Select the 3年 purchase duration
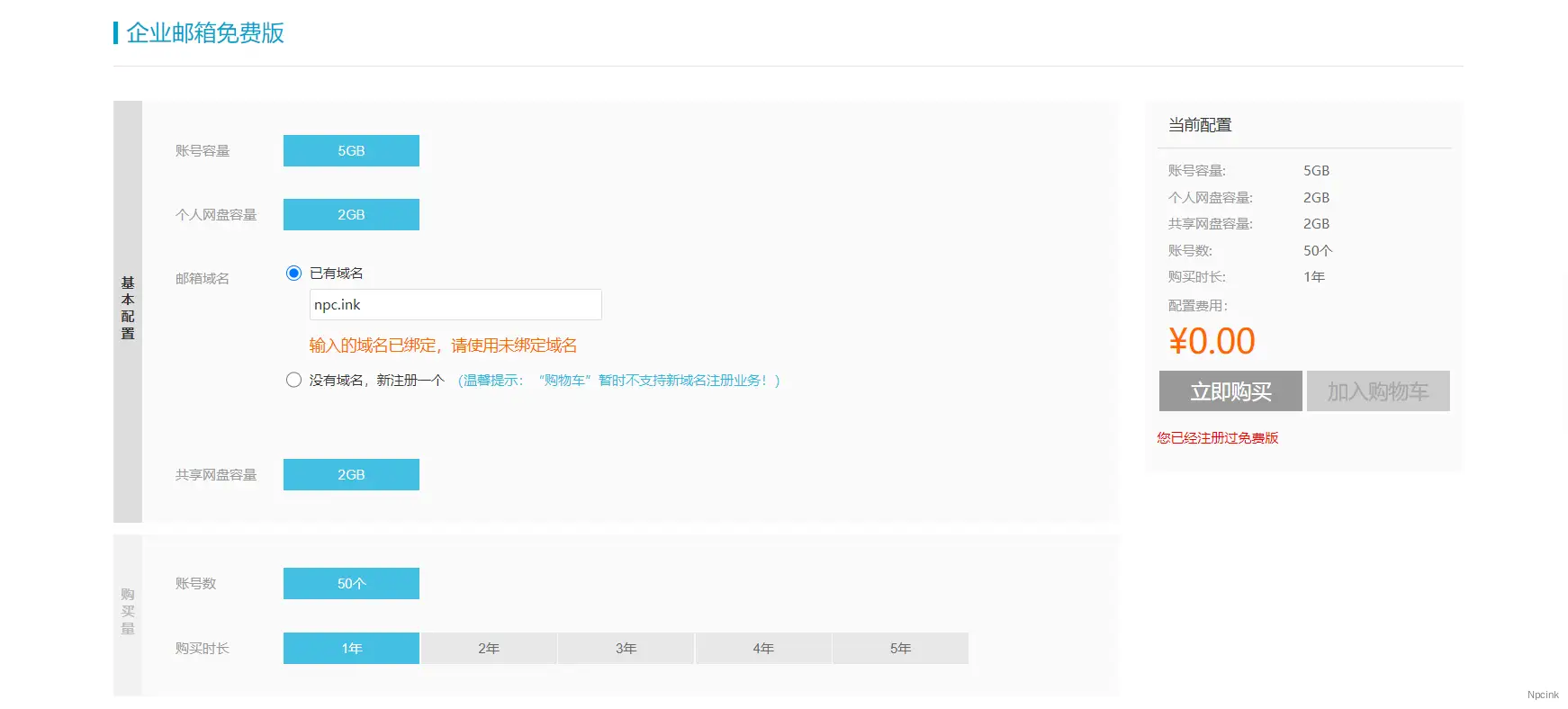The width and height of the screenshot is (1568, 709). (626, 649)
